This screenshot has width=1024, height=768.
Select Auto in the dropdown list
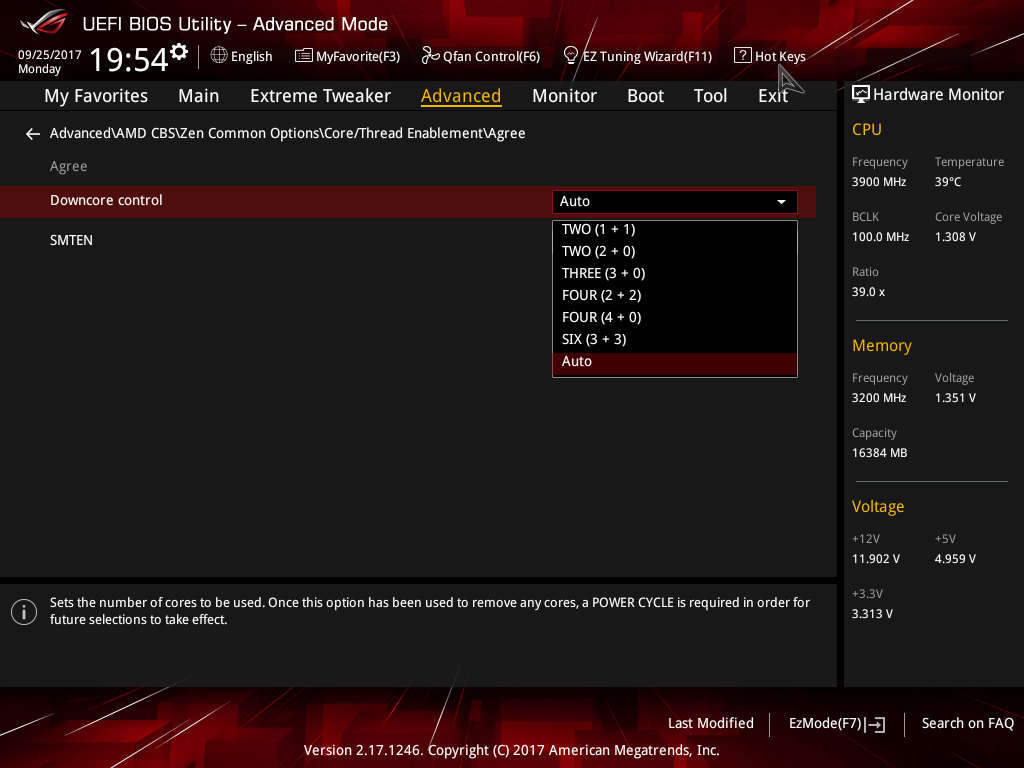tap(675, 362)
